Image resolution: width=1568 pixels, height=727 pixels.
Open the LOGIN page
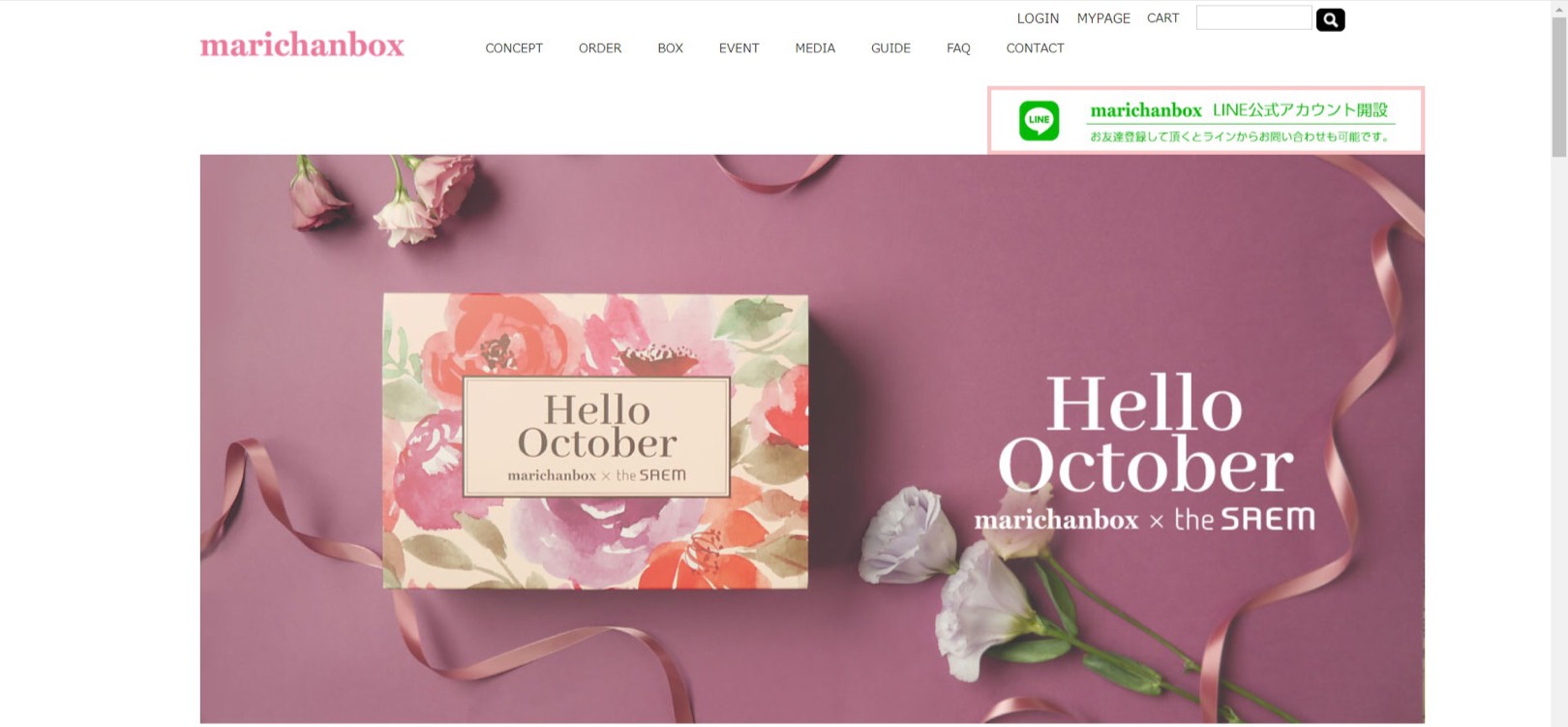[1038, 18]
